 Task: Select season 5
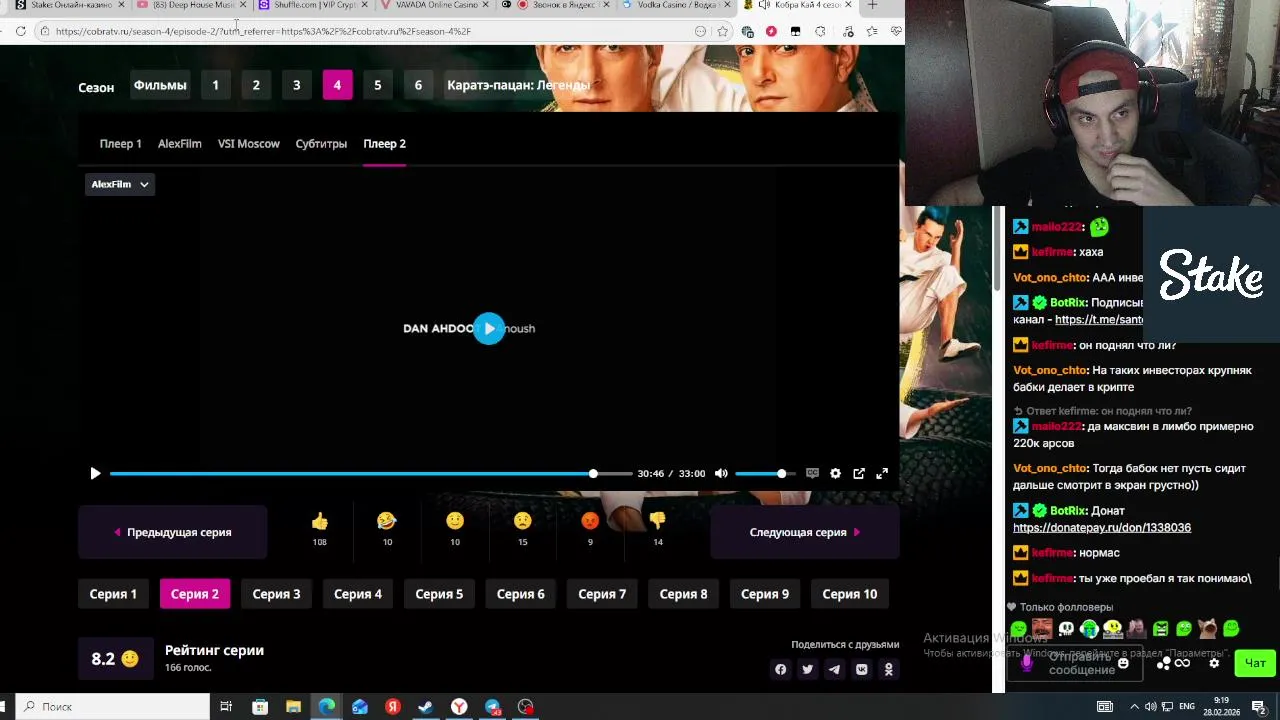click(377, 85)
